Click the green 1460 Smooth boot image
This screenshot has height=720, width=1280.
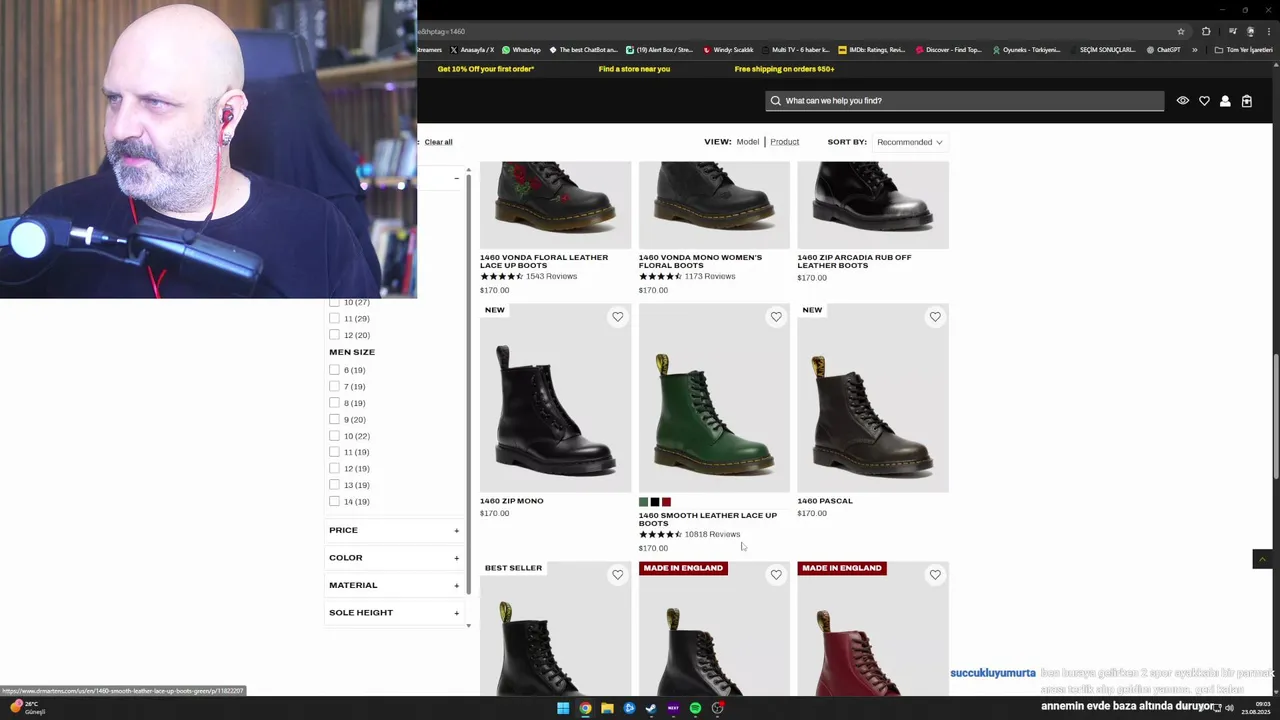714,398
